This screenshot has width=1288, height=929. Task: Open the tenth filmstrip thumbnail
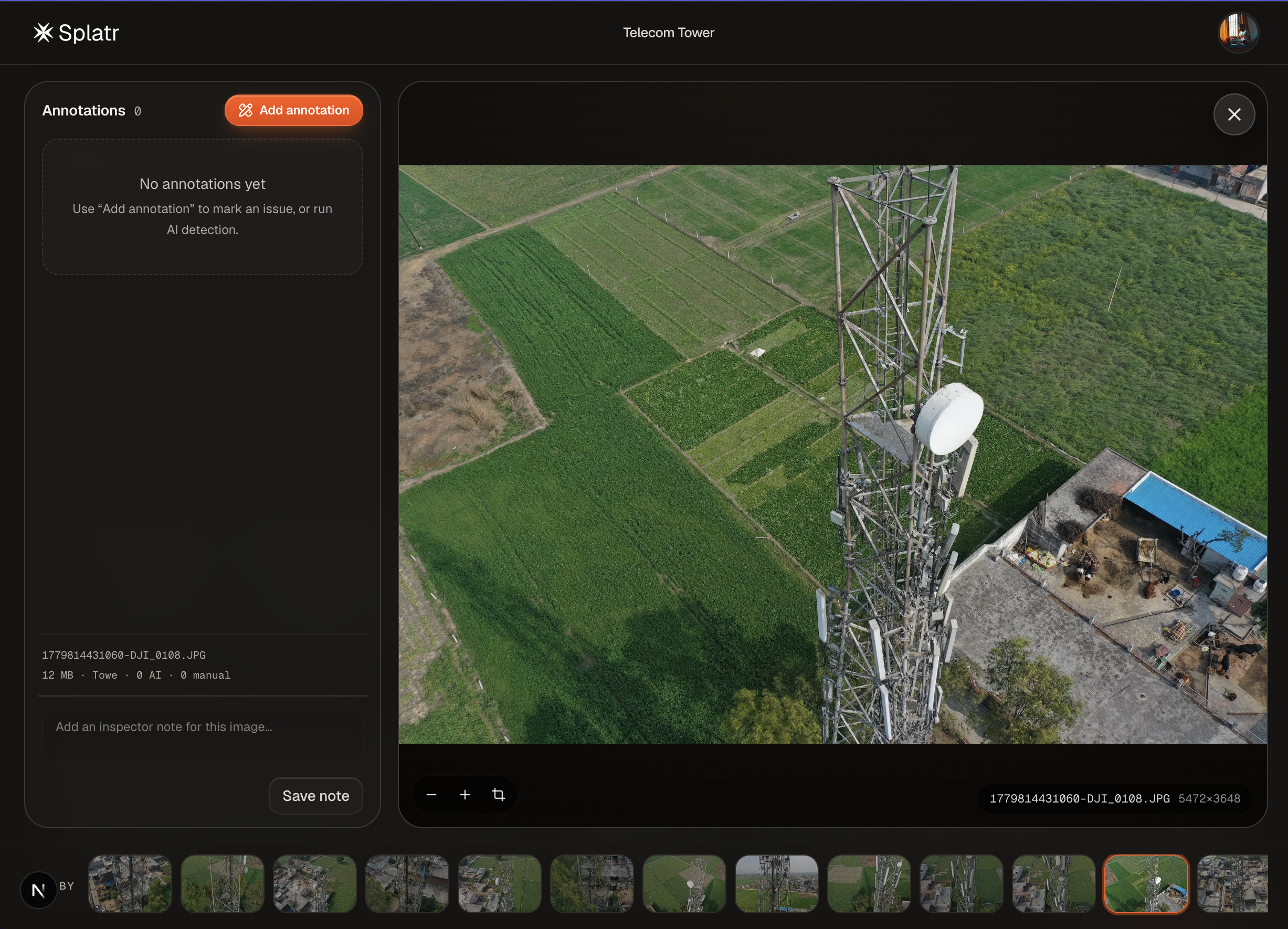point(962,884)
